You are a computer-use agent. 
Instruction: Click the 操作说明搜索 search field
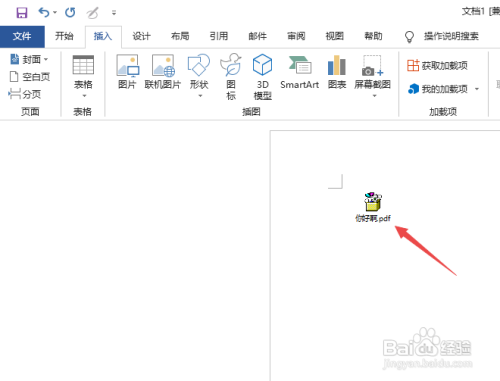click(x=451, y=36)
